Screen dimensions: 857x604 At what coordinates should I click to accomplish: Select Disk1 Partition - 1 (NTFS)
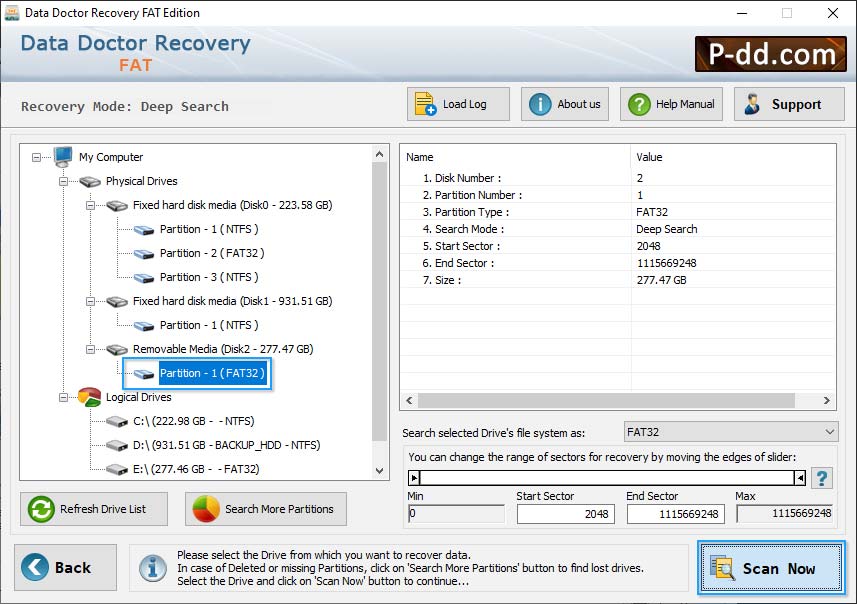tap(209, 325)
